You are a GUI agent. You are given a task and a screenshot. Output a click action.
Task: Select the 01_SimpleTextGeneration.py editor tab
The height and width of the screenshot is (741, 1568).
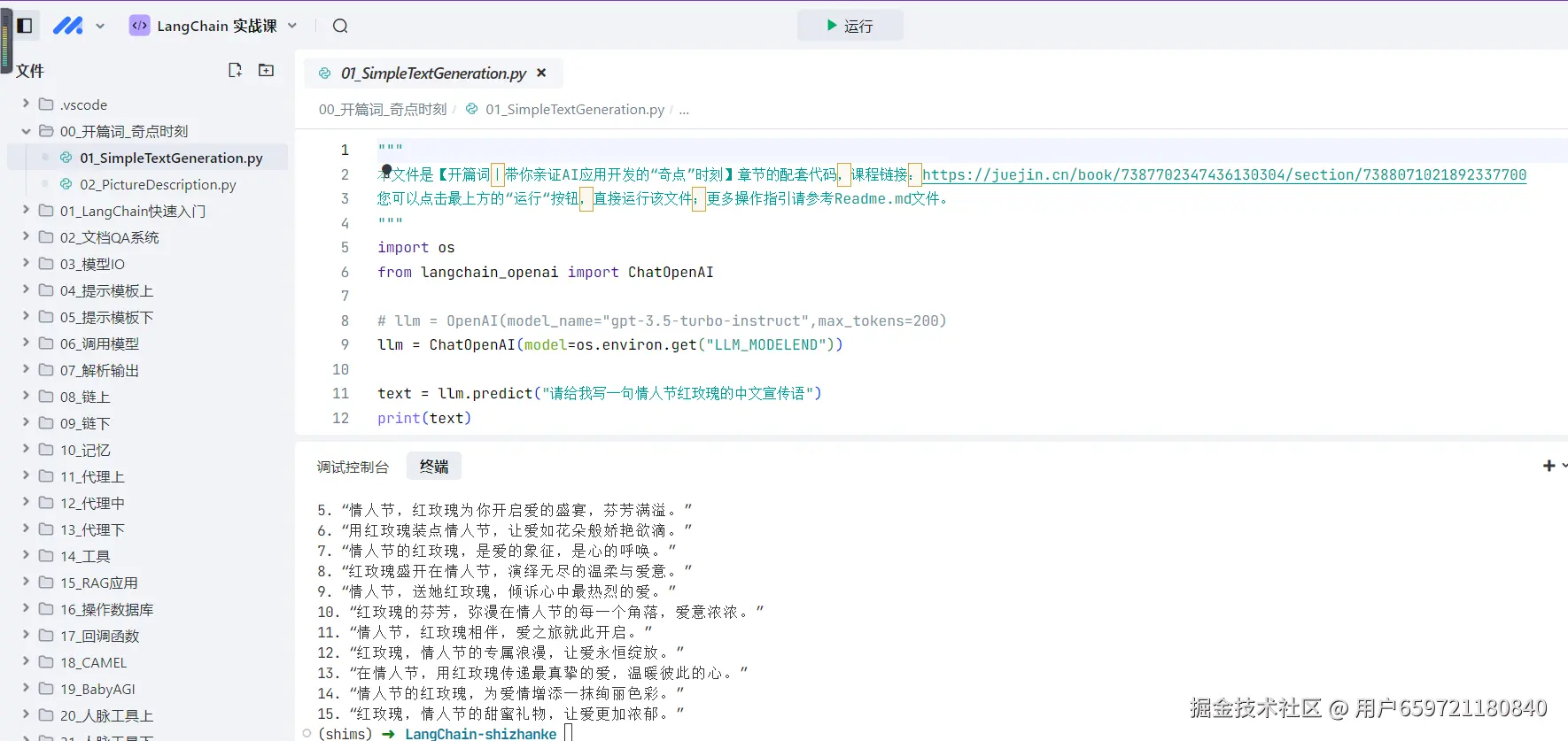click(x=433, y=73)
